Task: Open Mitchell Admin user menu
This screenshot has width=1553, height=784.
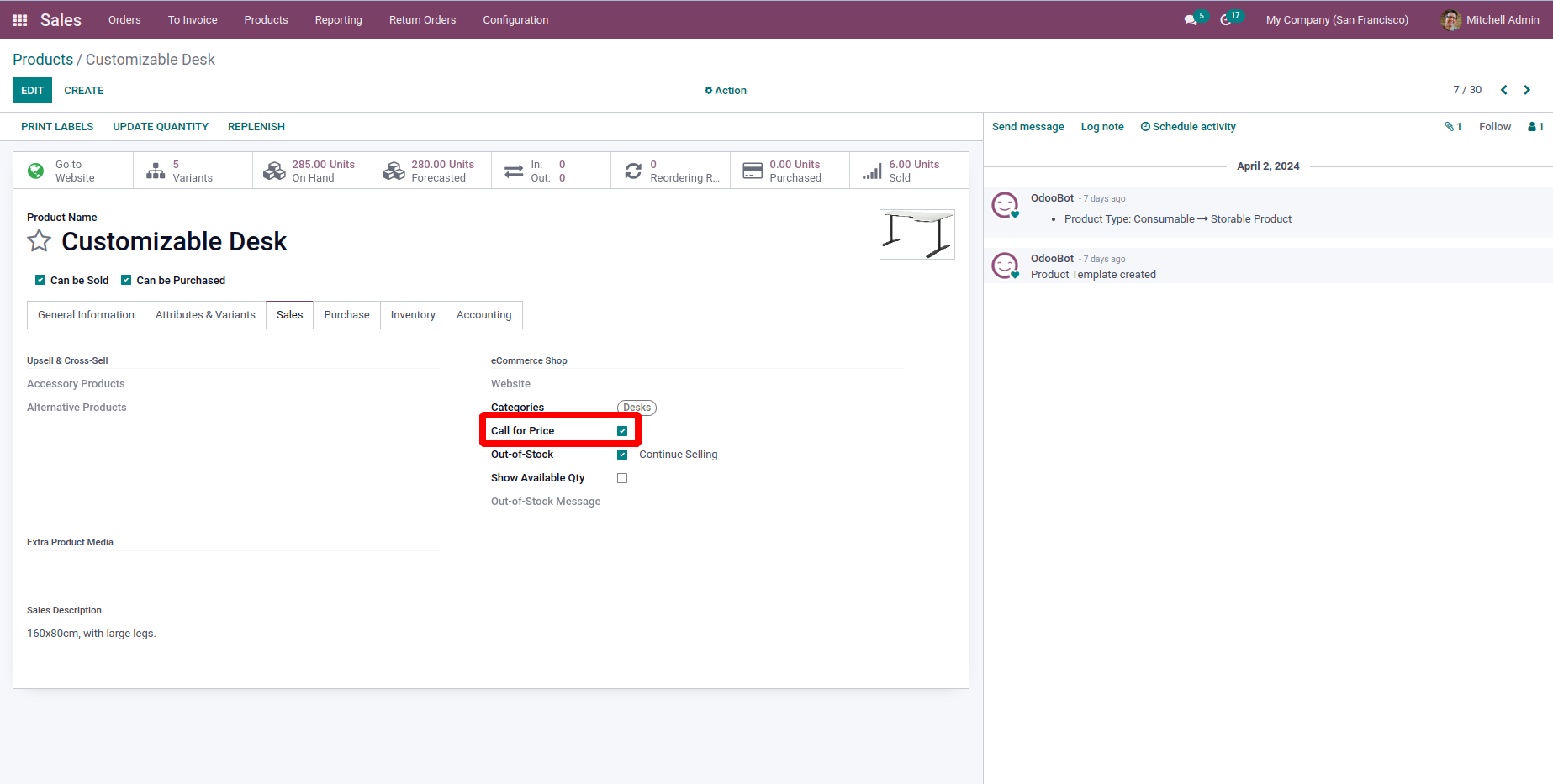Action: pos(1490,20)
